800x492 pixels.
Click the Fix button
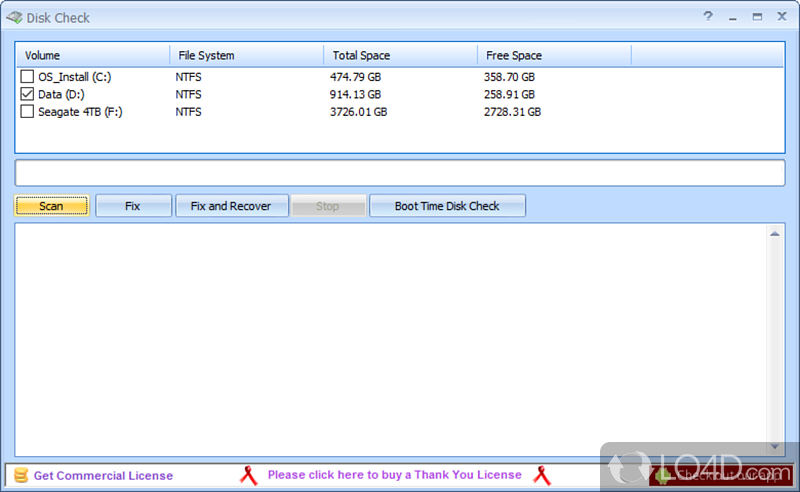133,206
